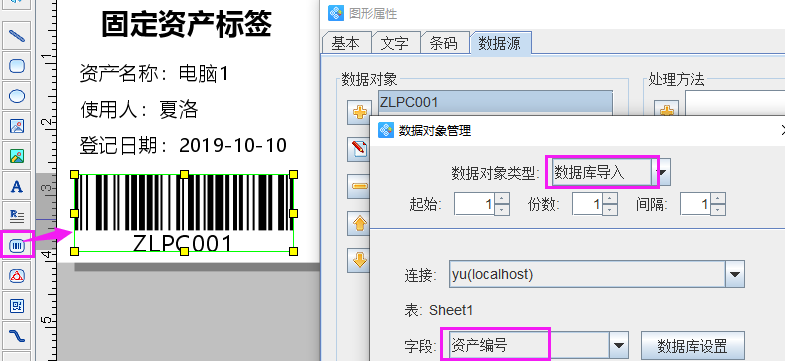Switch to the 基本 tab
The image size is (785, 361).
(x=345, y=43)
